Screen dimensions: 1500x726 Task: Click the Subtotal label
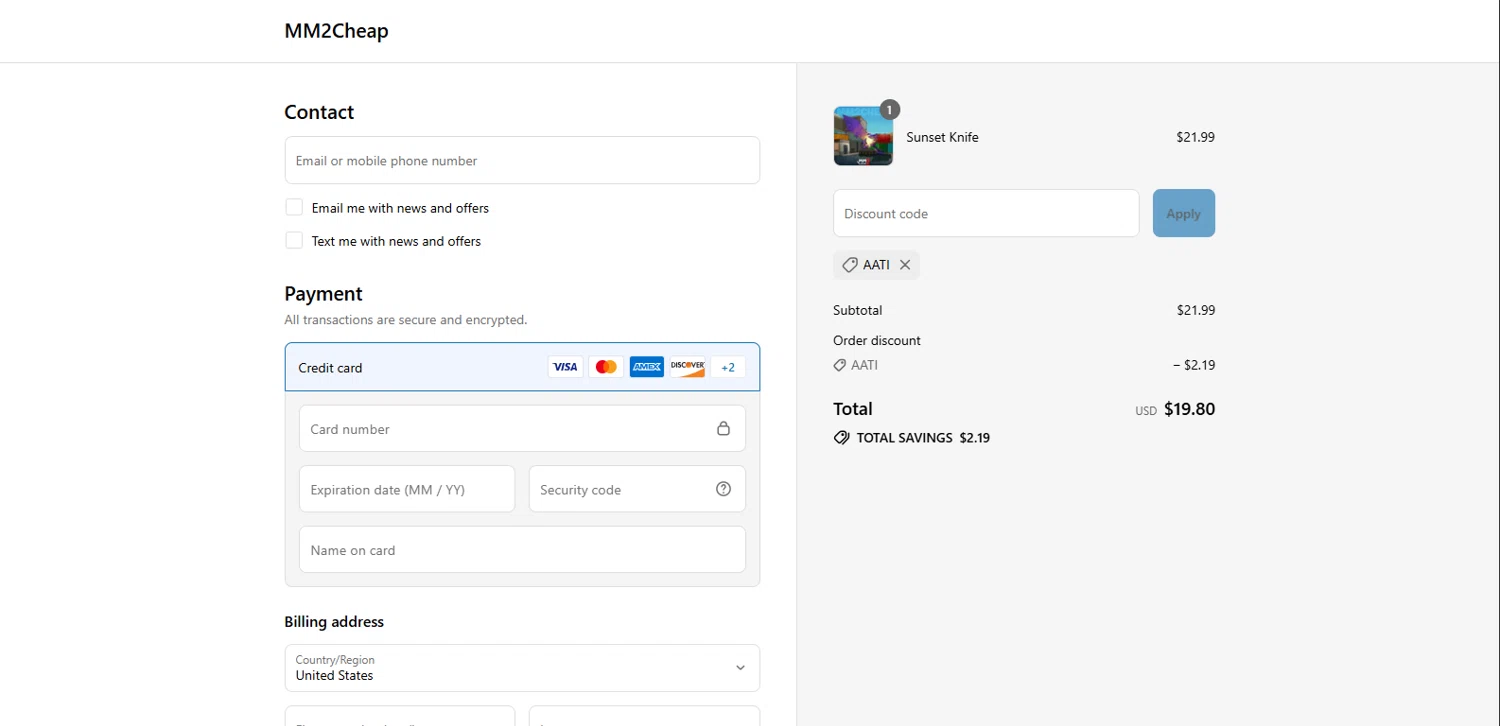(858, 310)
